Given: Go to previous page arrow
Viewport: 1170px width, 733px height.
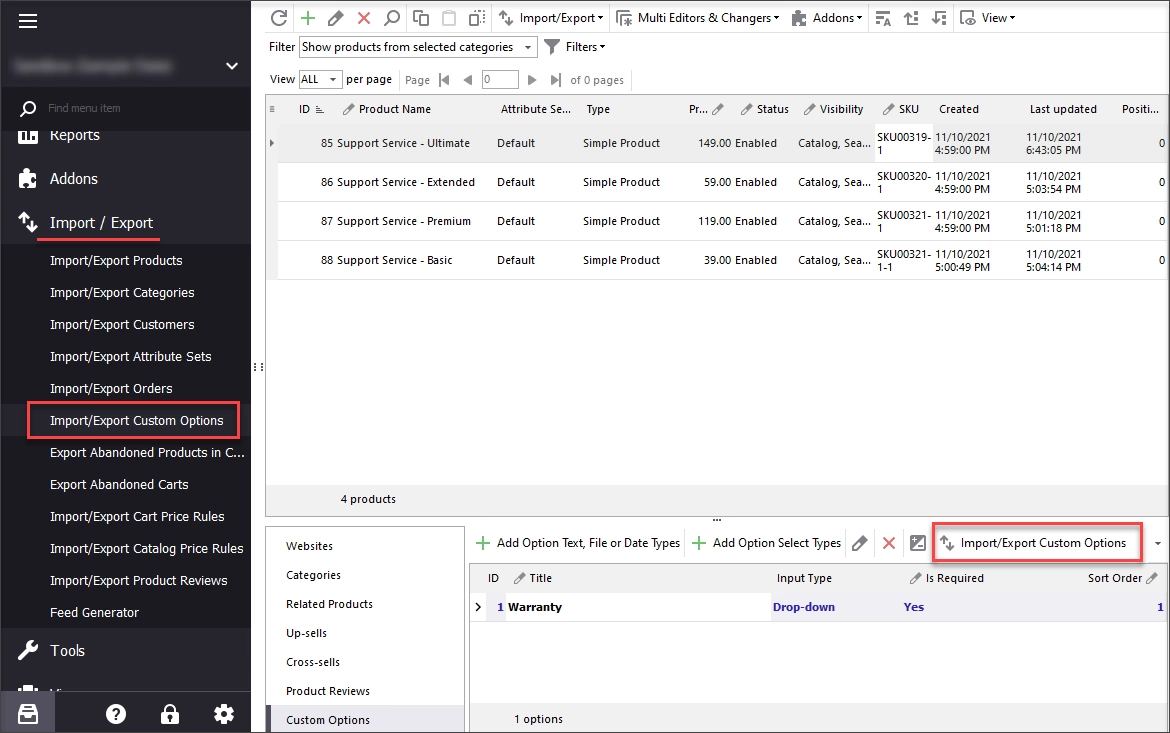Looking at the screenshot, I should pyautogui.click(x=468, y=80).
